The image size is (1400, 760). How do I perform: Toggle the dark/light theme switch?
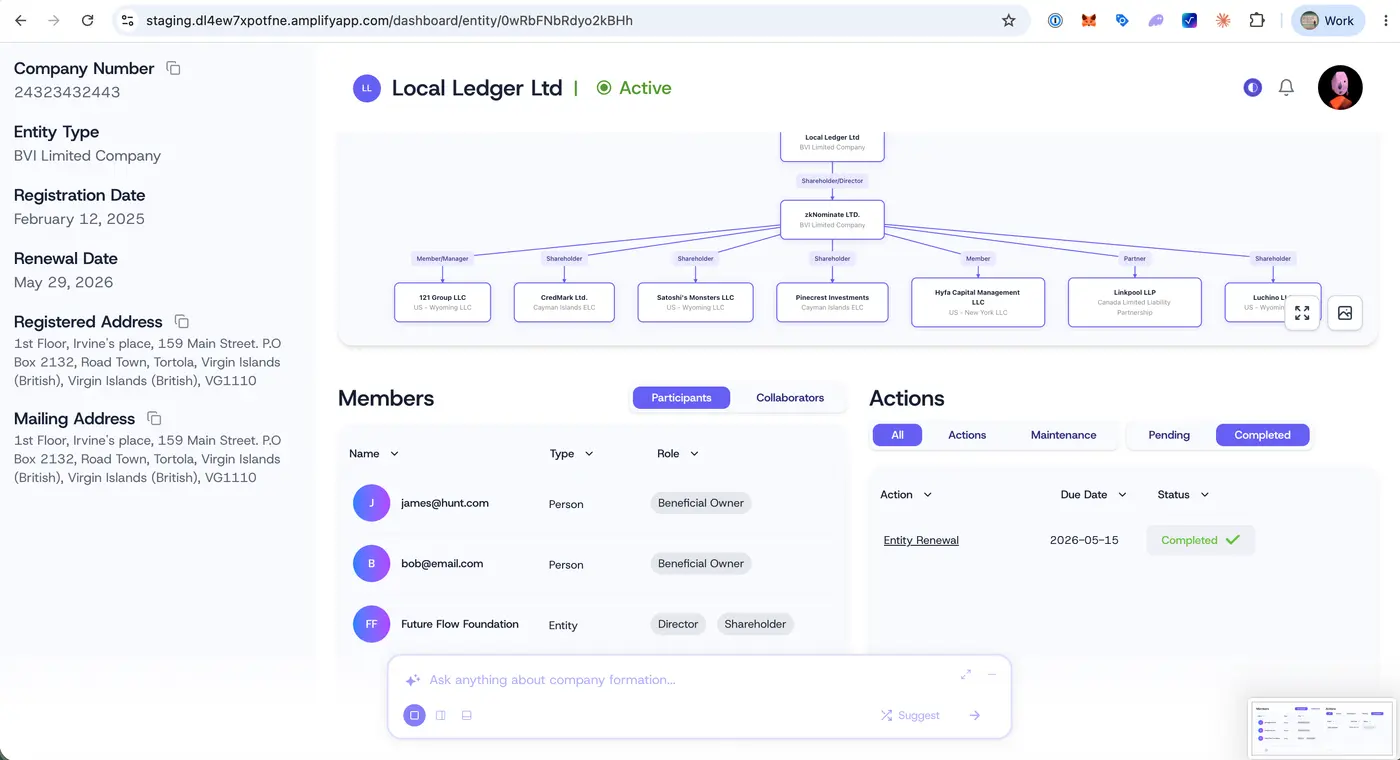[x=1252, y=88]
